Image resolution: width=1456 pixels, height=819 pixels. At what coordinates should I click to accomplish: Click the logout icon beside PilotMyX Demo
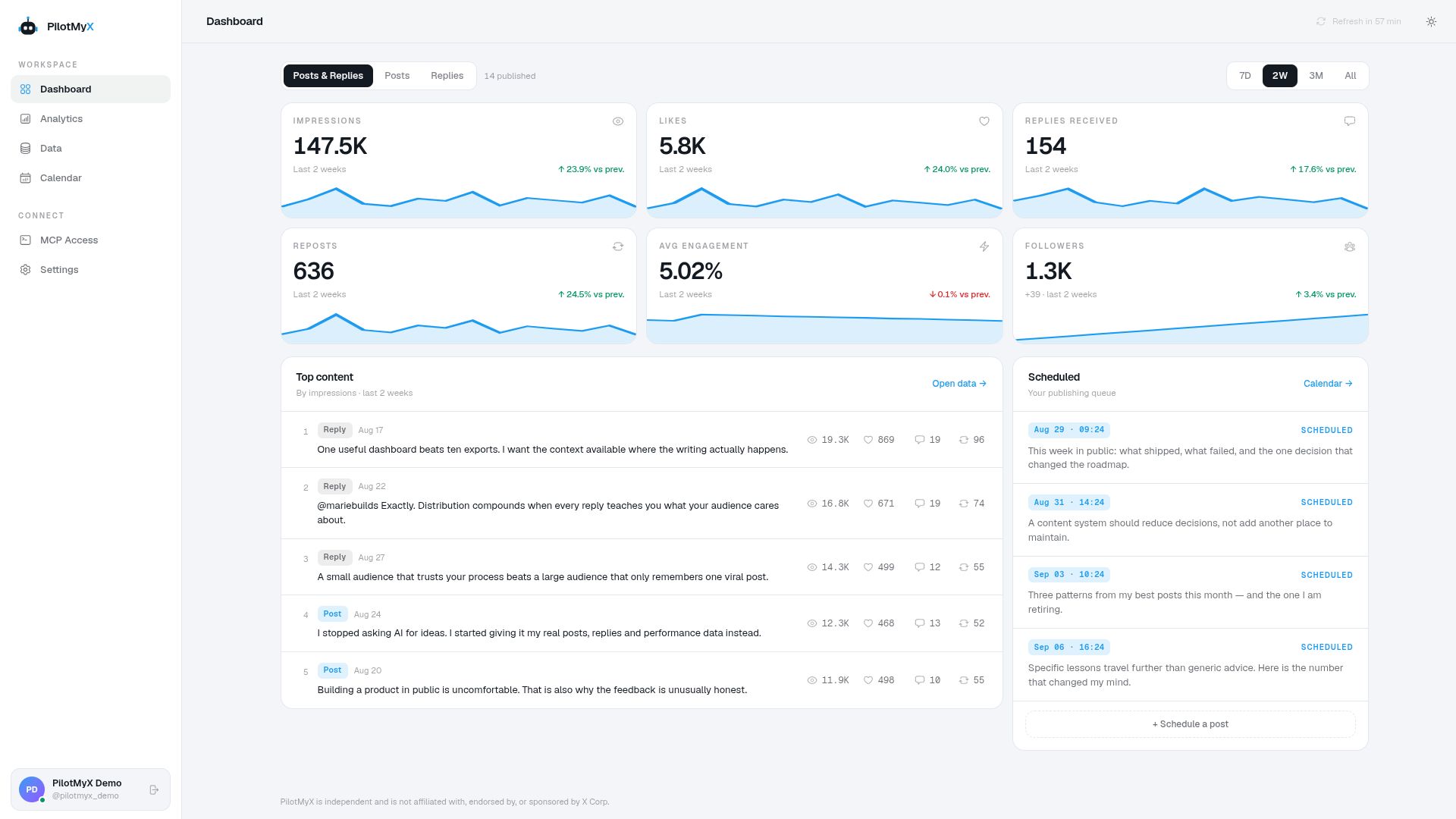(x=154, y=789)
